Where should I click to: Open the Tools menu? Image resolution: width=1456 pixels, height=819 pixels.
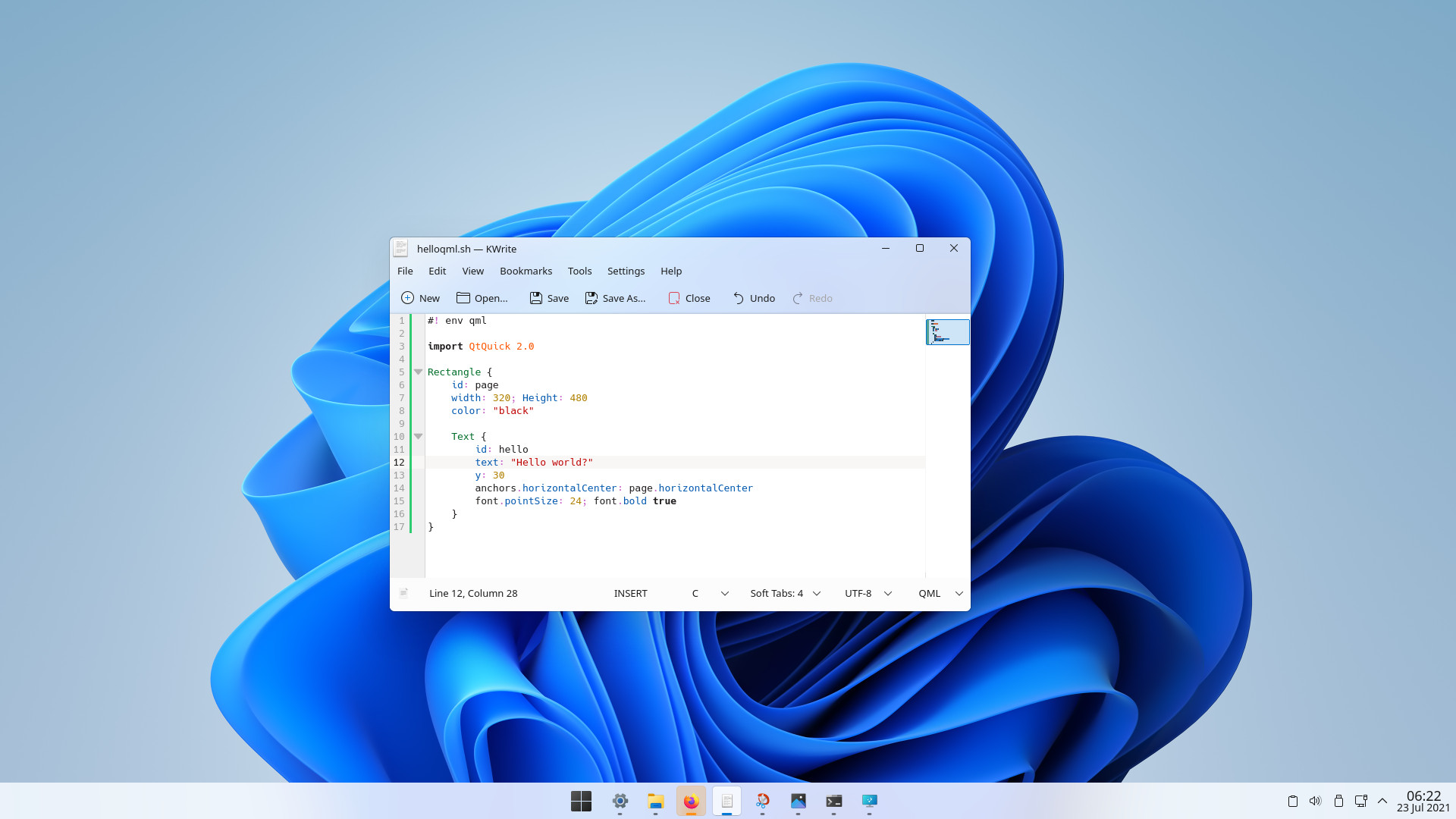point(579,271)
